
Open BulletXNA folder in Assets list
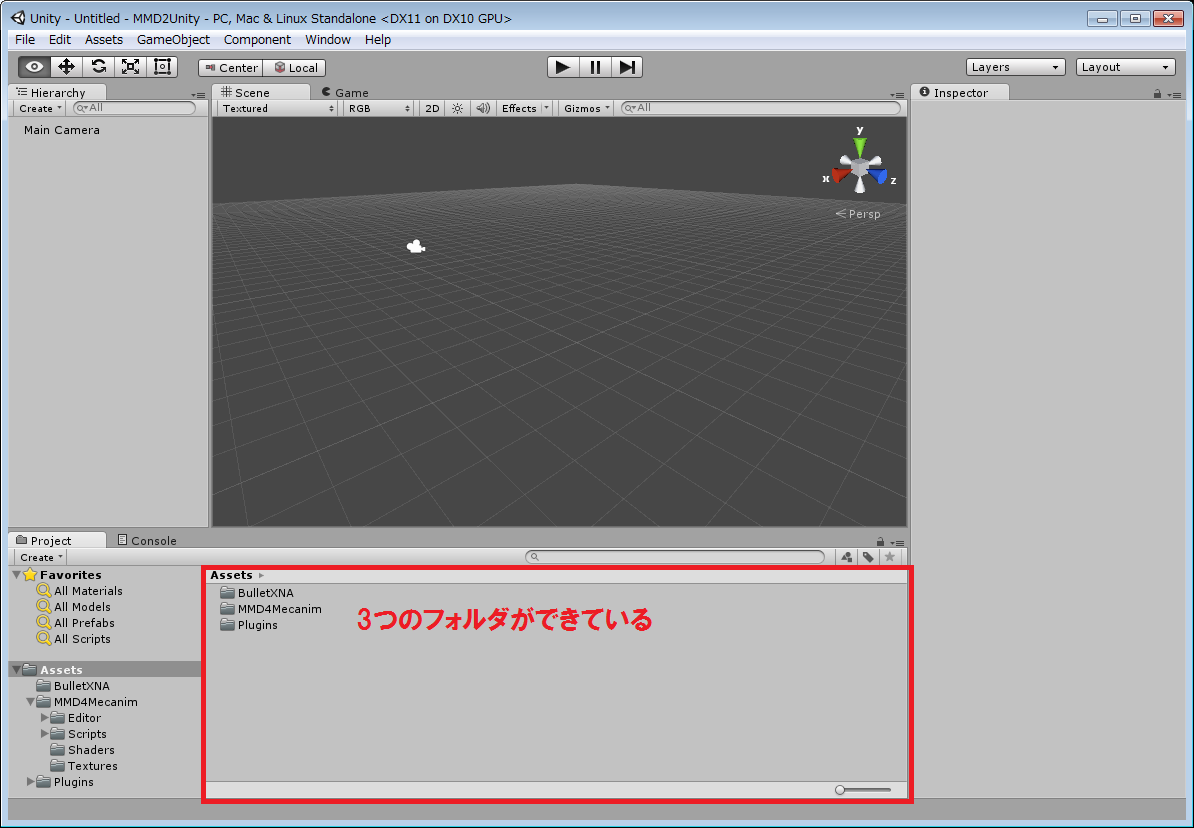tap(257, 593)
